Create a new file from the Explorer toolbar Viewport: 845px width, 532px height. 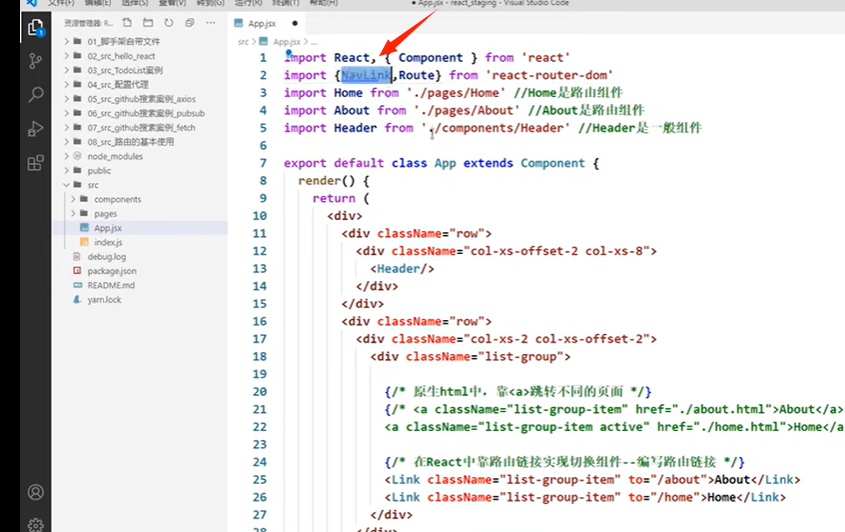(127, 23)
